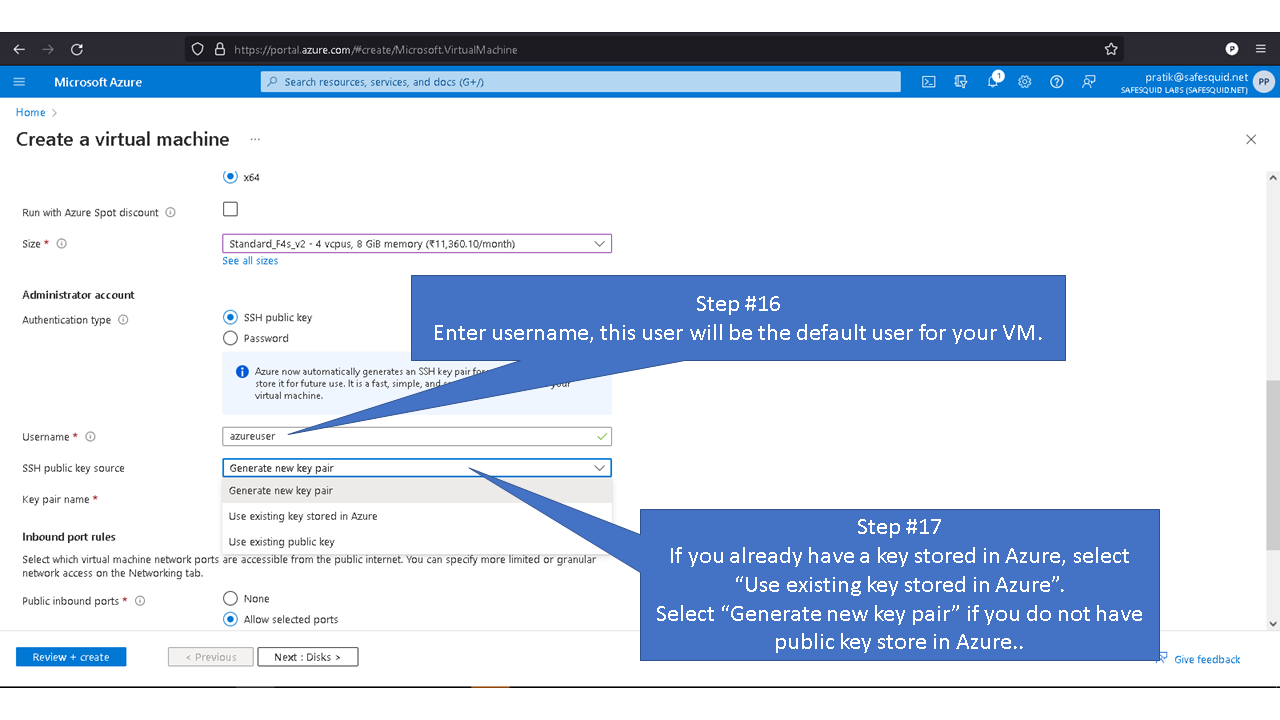This screenshot has width=1280, height=720.
Task: Click the Username input field
Action: pyautogui.click(x=417, y=436)
